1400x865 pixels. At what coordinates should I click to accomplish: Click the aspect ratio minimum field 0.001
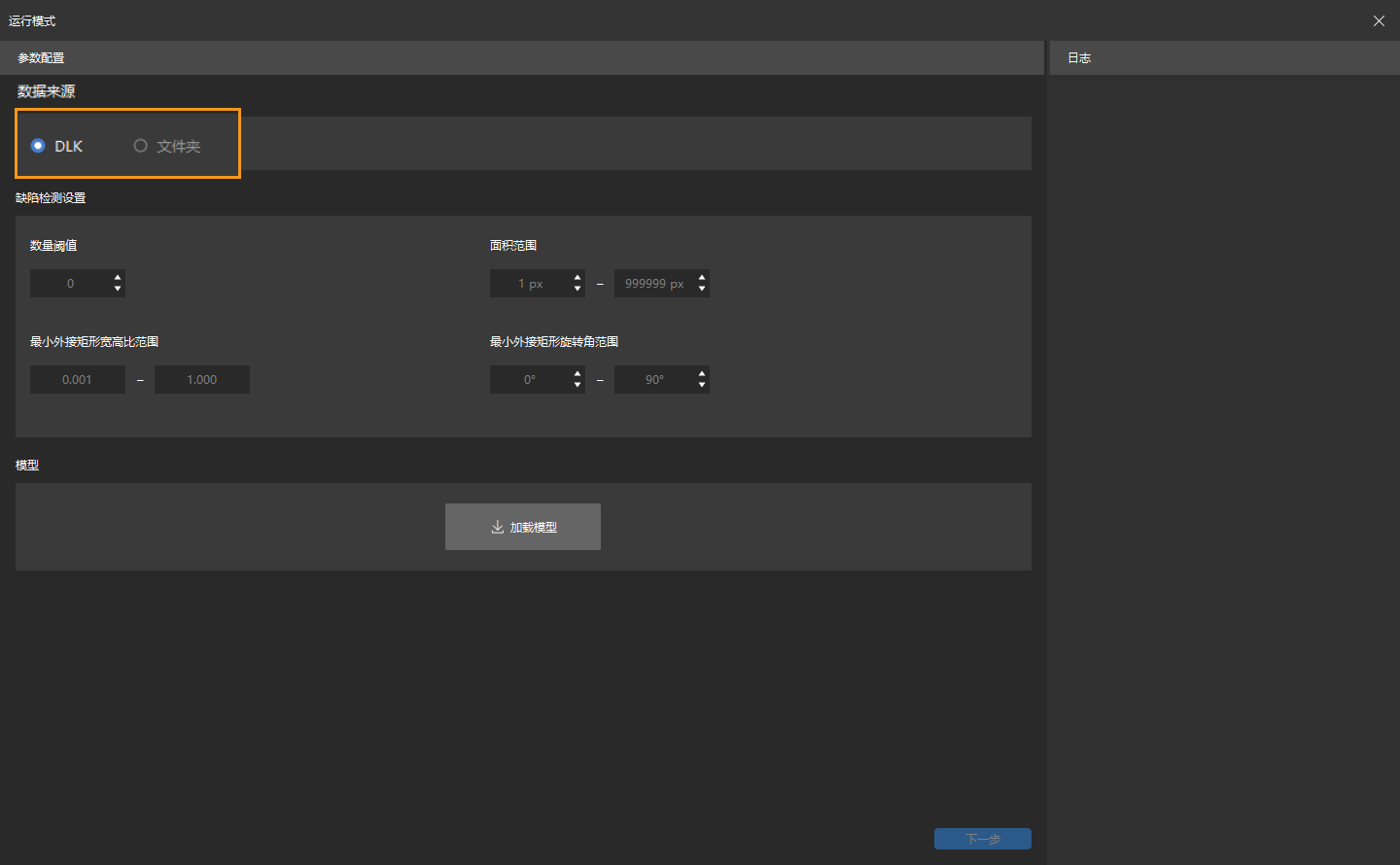(78, 380)
